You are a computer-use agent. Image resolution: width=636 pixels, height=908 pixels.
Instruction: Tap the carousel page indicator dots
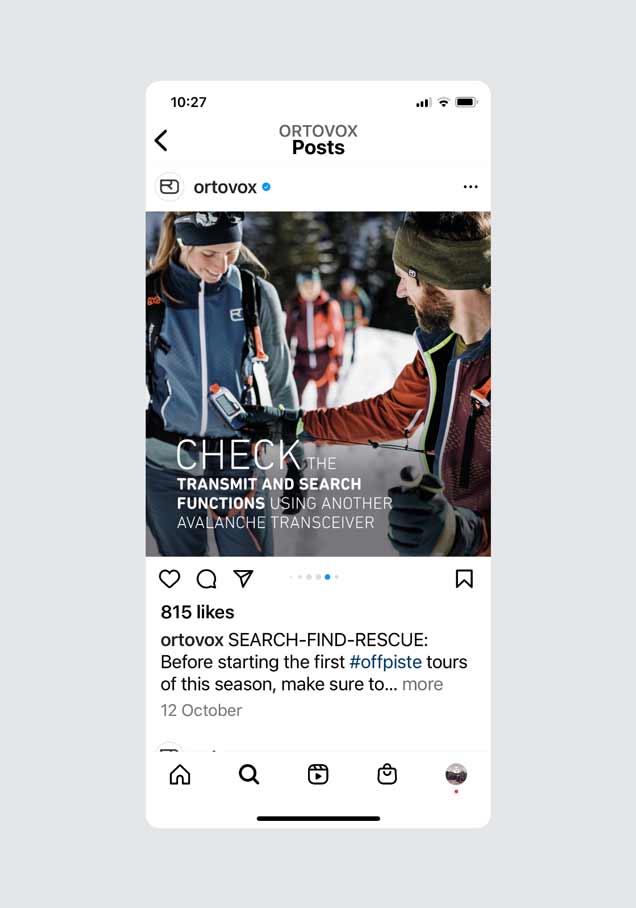313,577
